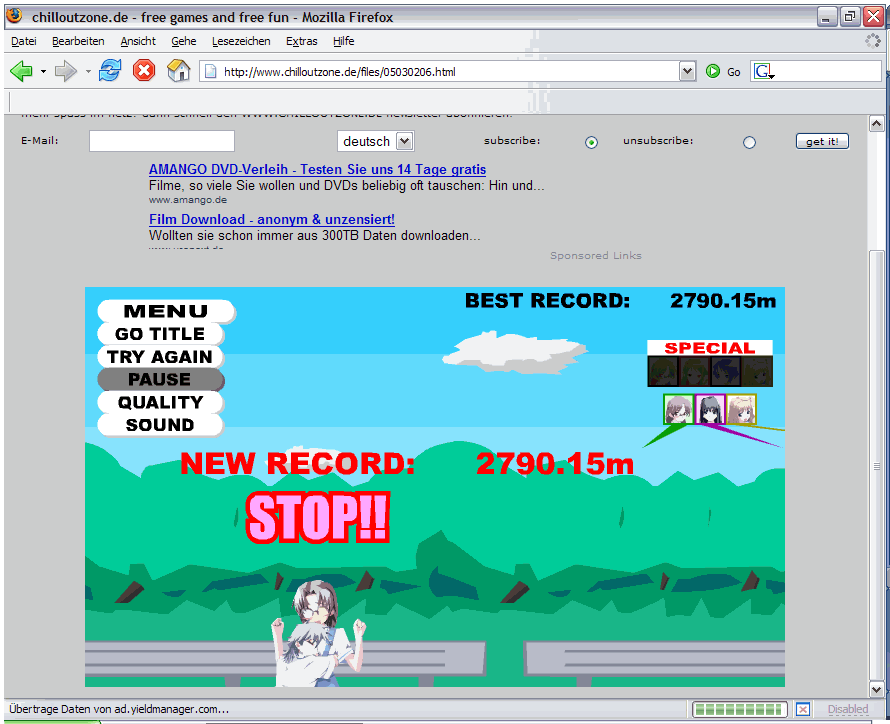The width and height of the screenshot is (890, 724).
Task: Open the Bearbeiten menu
Action: tap(78, 41)
